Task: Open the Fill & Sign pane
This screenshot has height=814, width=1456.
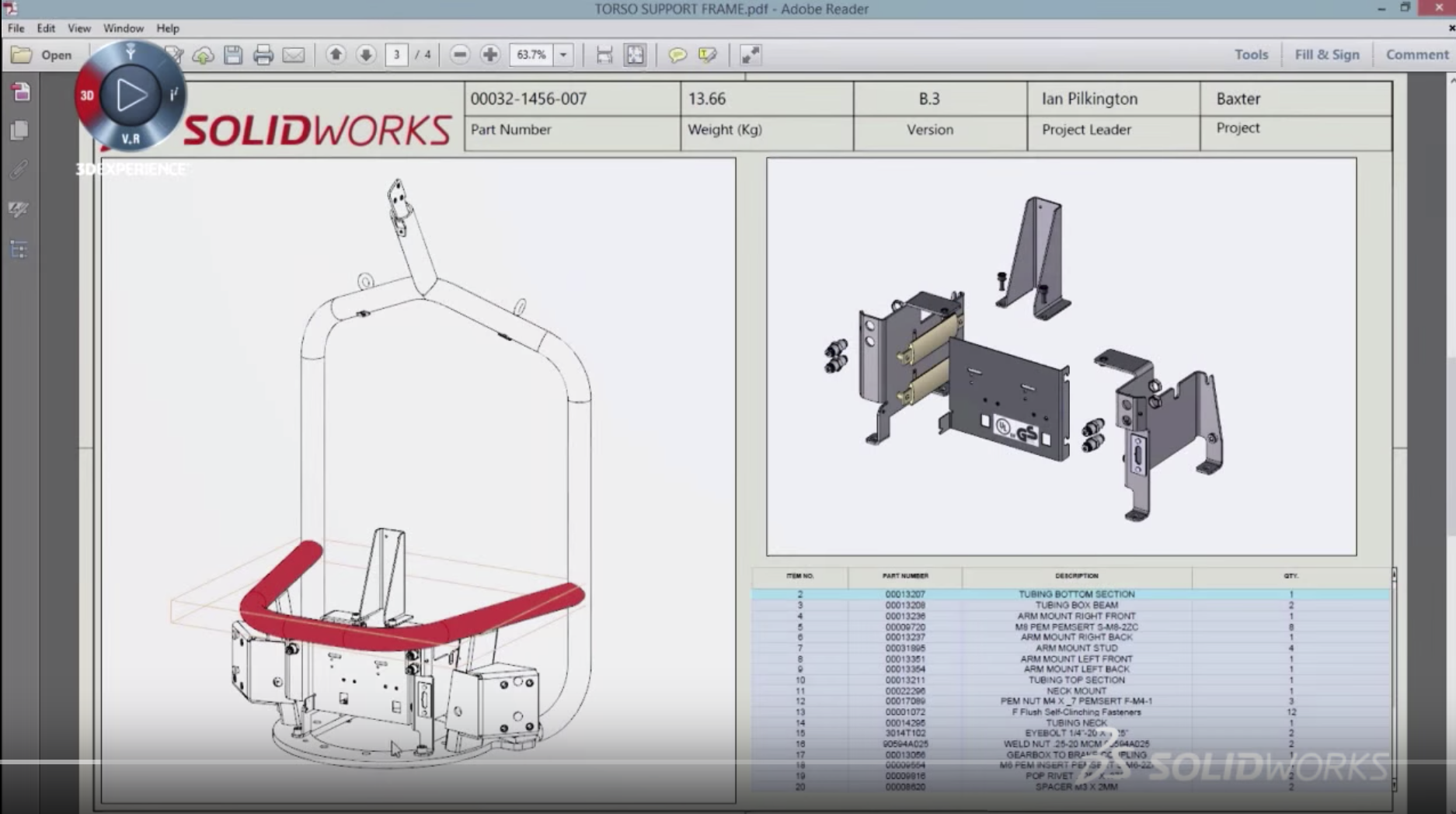Action: pyautogui.click(x=1326, y=54)
